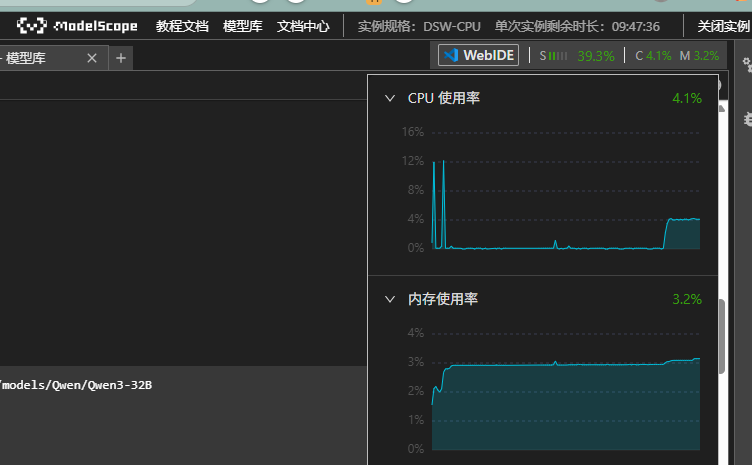Click the ModelScope logo
Viewport: 752px width, 465px height.
(x=77, y=25)
